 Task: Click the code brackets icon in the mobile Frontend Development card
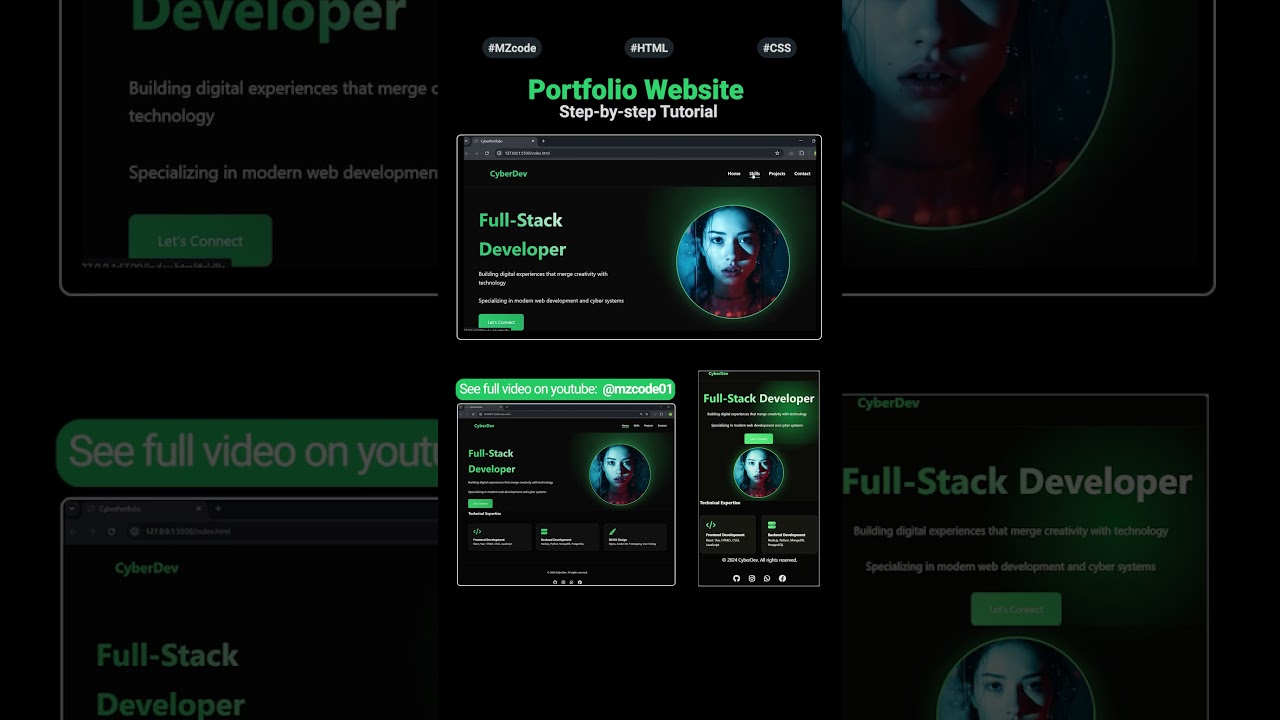click(x=711, y=525)
